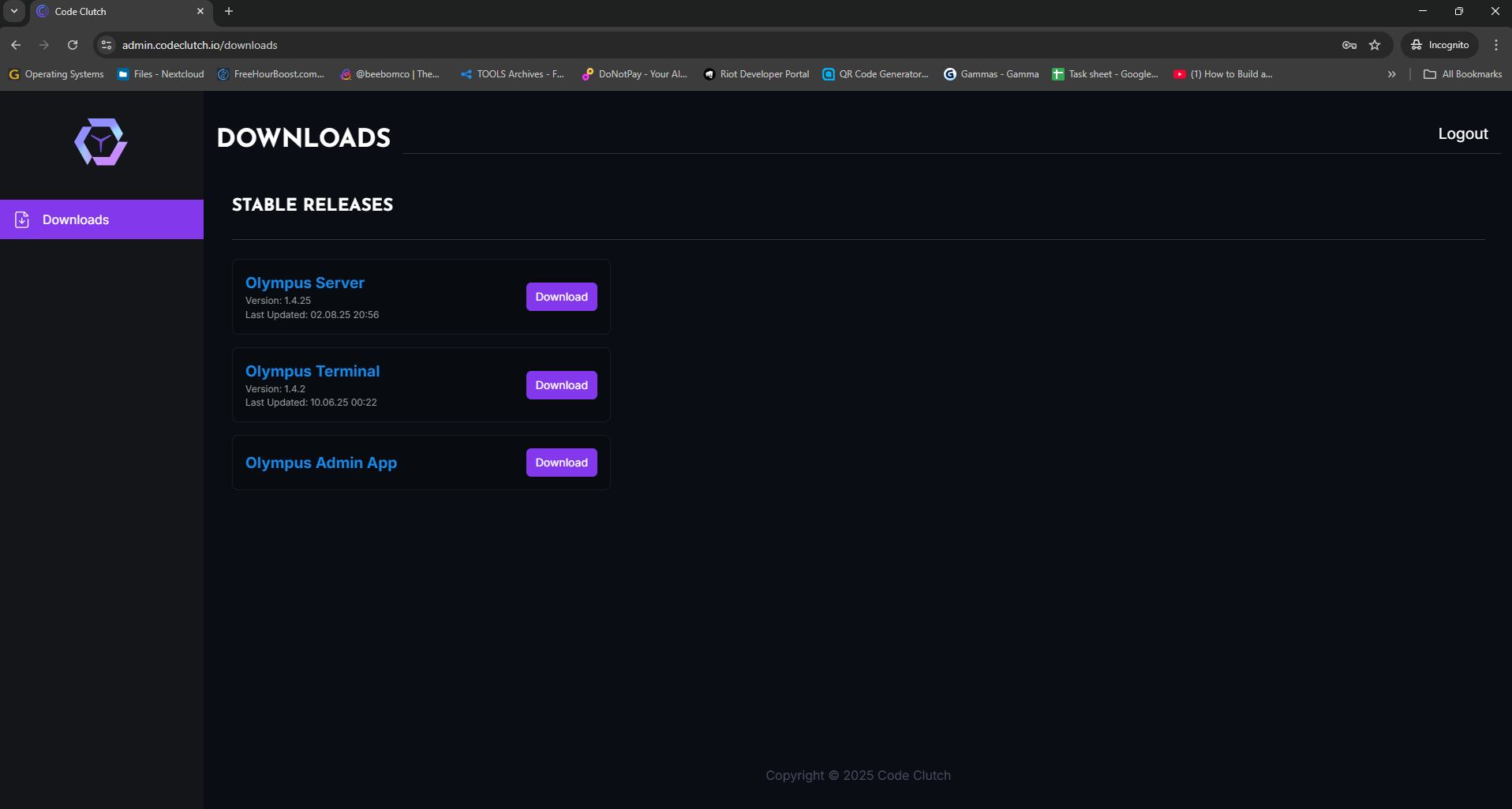
Task: Bookmark this page using the star icon
Action: coord(1375,45)
